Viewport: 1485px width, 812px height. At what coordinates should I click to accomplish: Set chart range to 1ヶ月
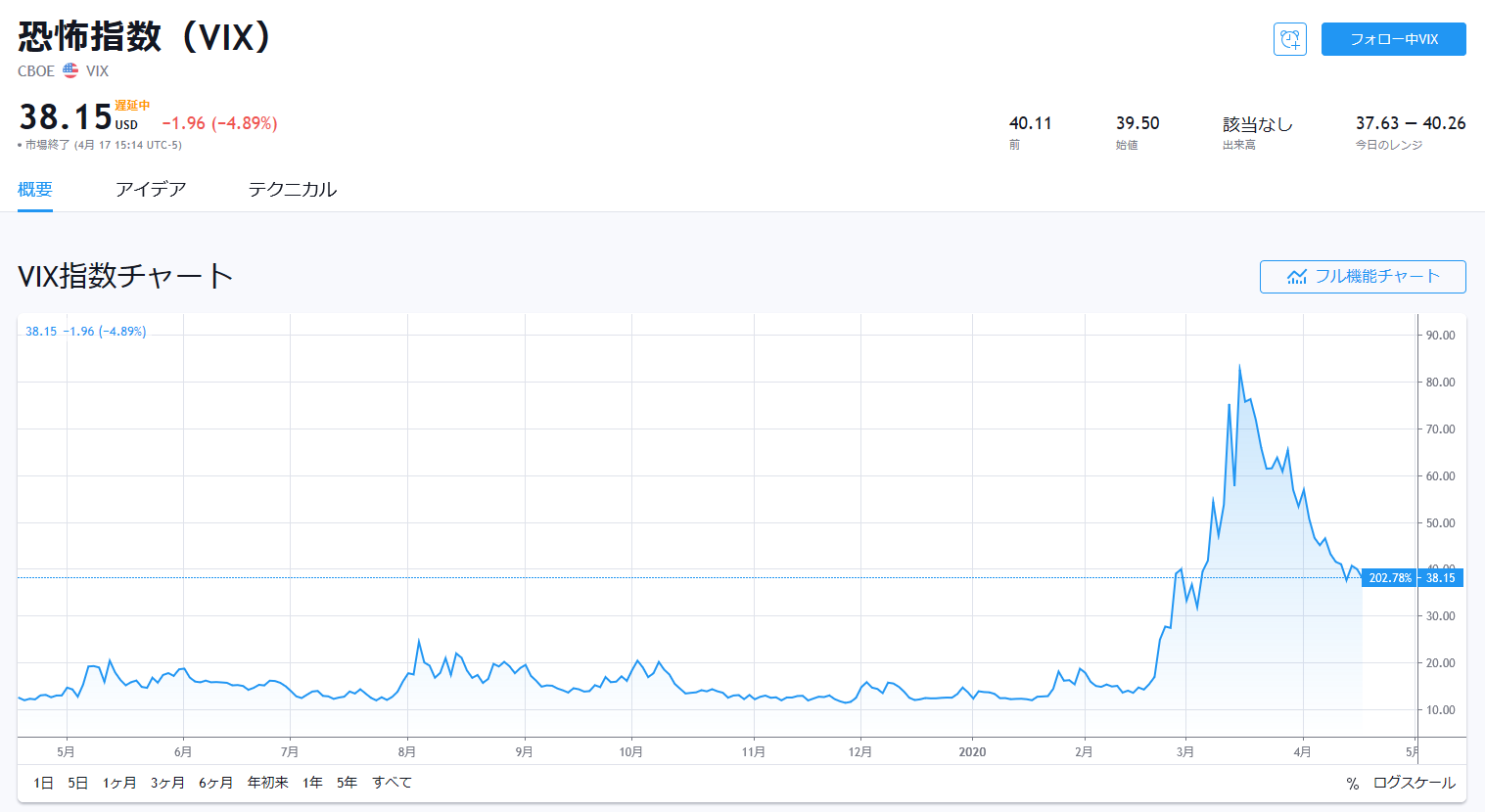[119, 783]
